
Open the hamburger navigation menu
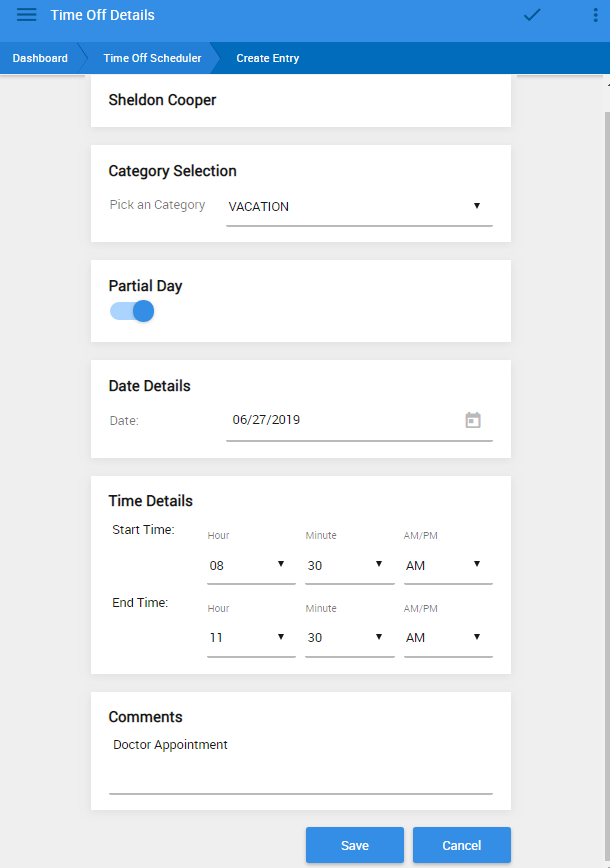pos(27,15)
